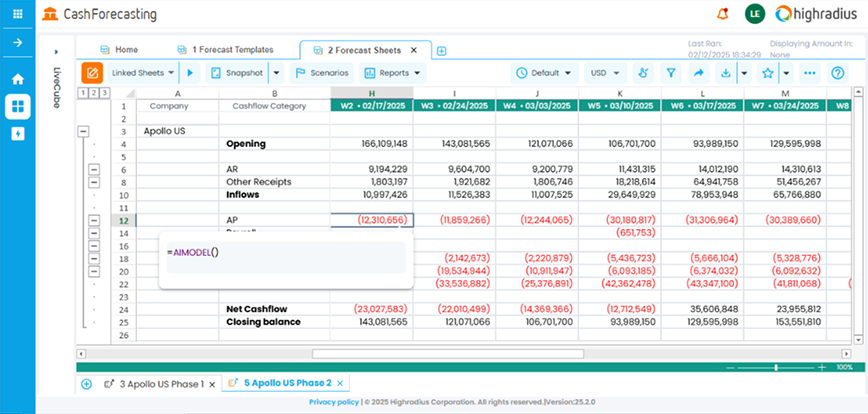
Task: Open the favorites star dropdown arrow
Action: click(x=786, y=73)
